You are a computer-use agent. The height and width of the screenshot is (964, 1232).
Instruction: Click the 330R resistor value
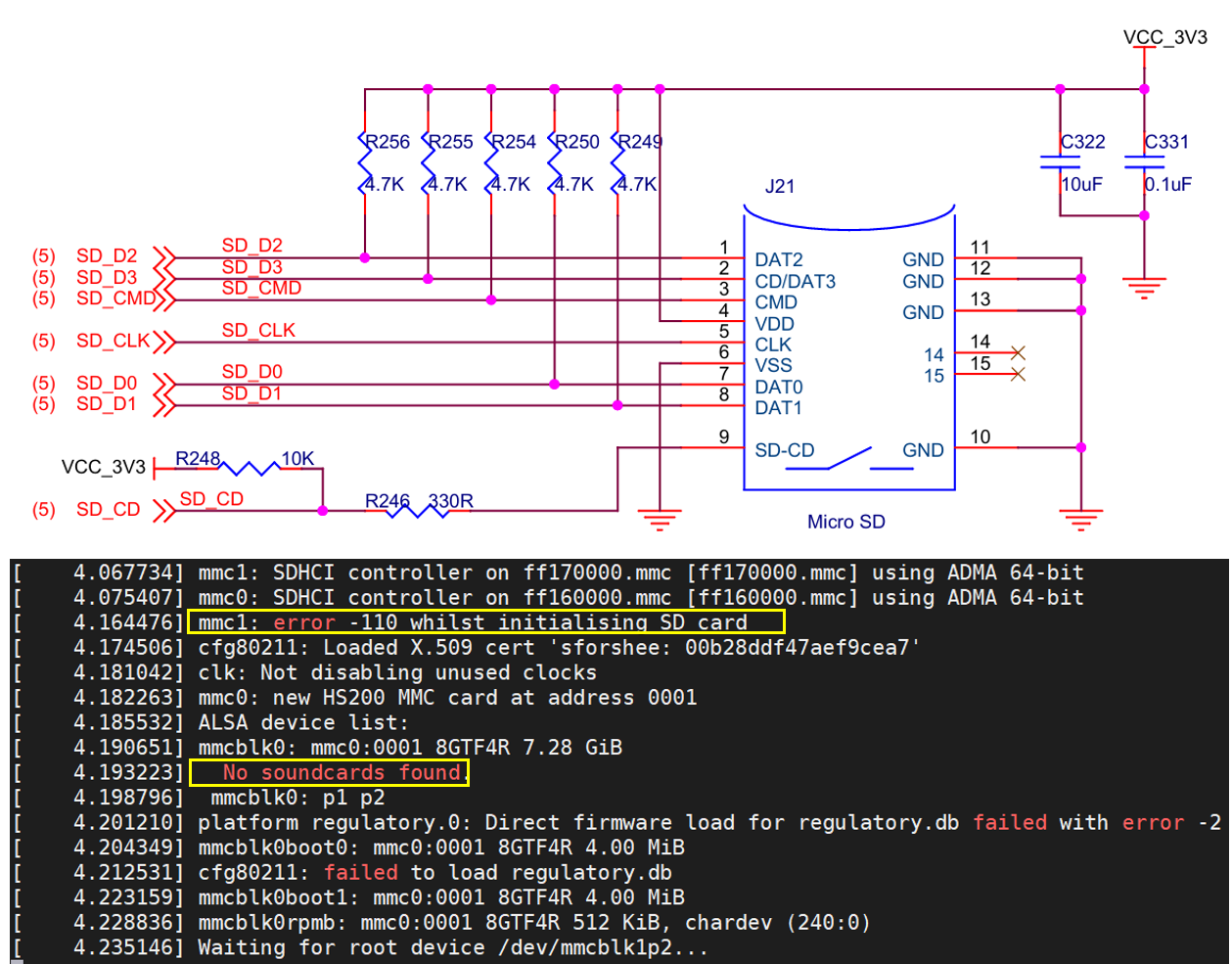point(451,501)
